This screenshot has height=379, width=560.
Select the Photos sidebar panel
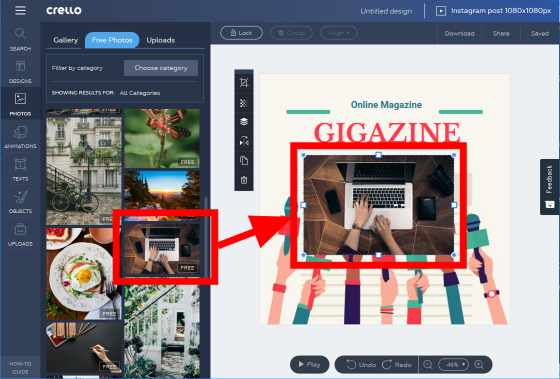(x=20, y=104)
